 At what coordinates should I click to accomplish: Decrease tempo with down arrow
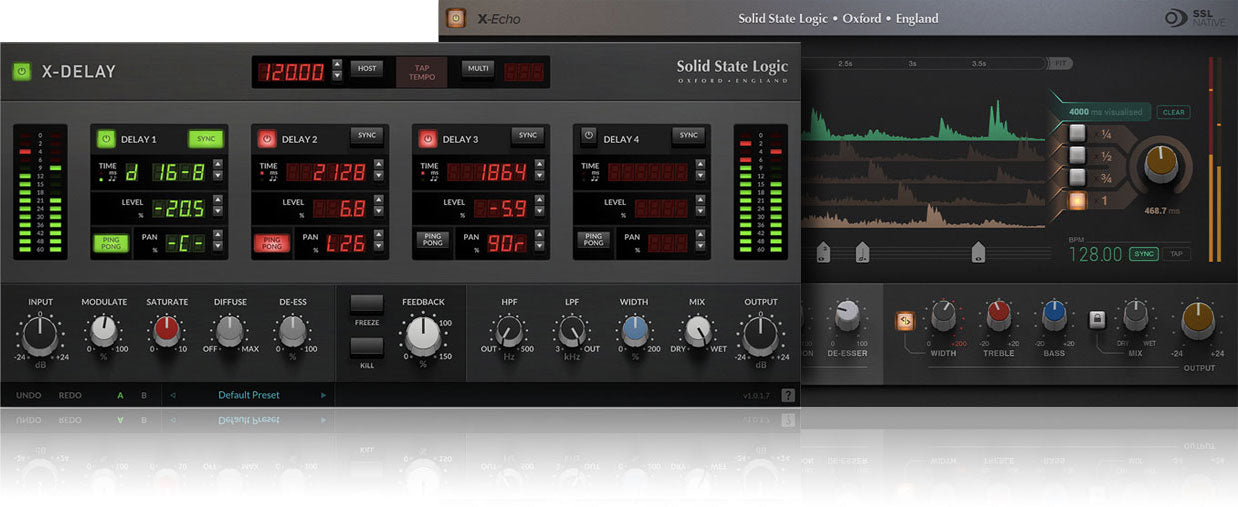[x=337, y=76]
